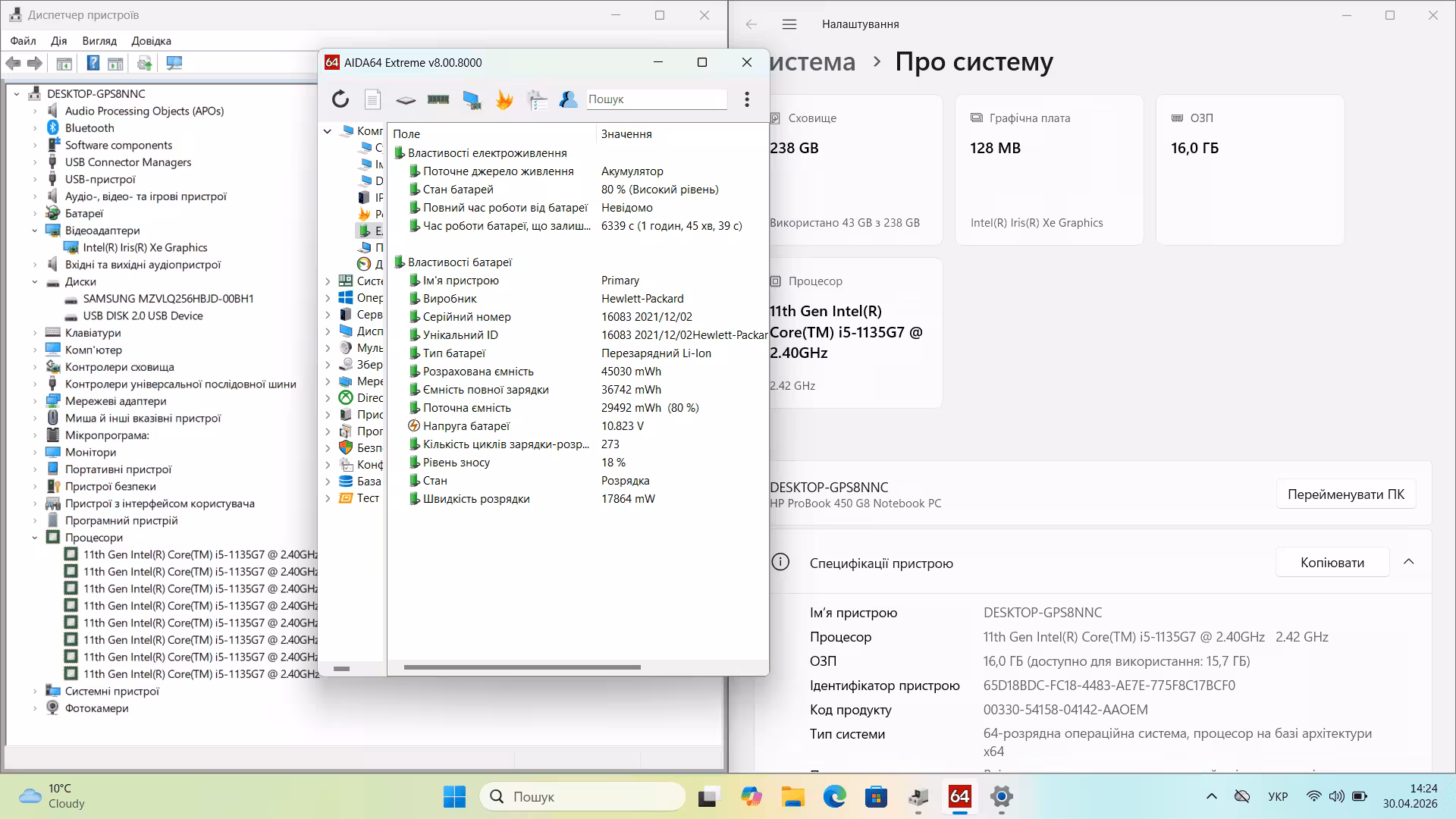Select Intel(R) Iris(R) Xe Graphics device
The width and height of the screenshot is (1456, 819).
coord(145,248)
